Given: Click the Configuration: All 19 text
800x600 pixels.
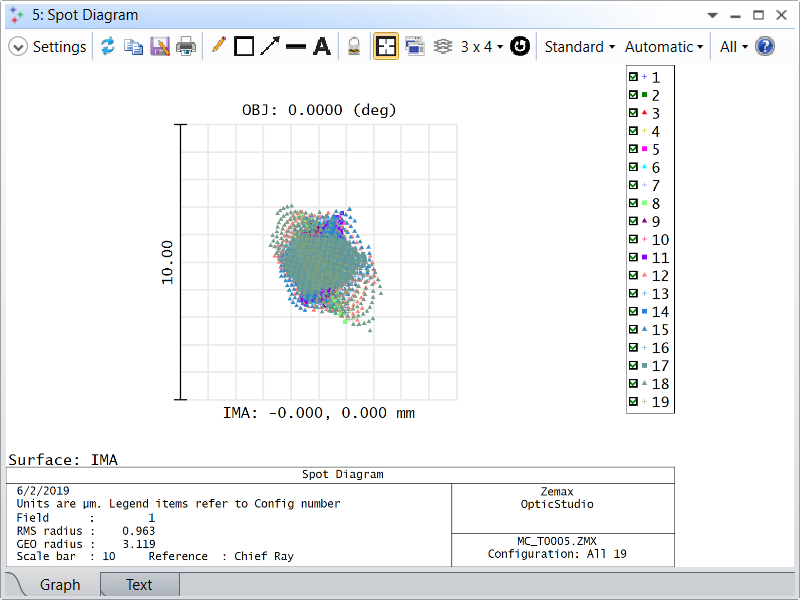Looking at the screenshot, I should point(557,554).
